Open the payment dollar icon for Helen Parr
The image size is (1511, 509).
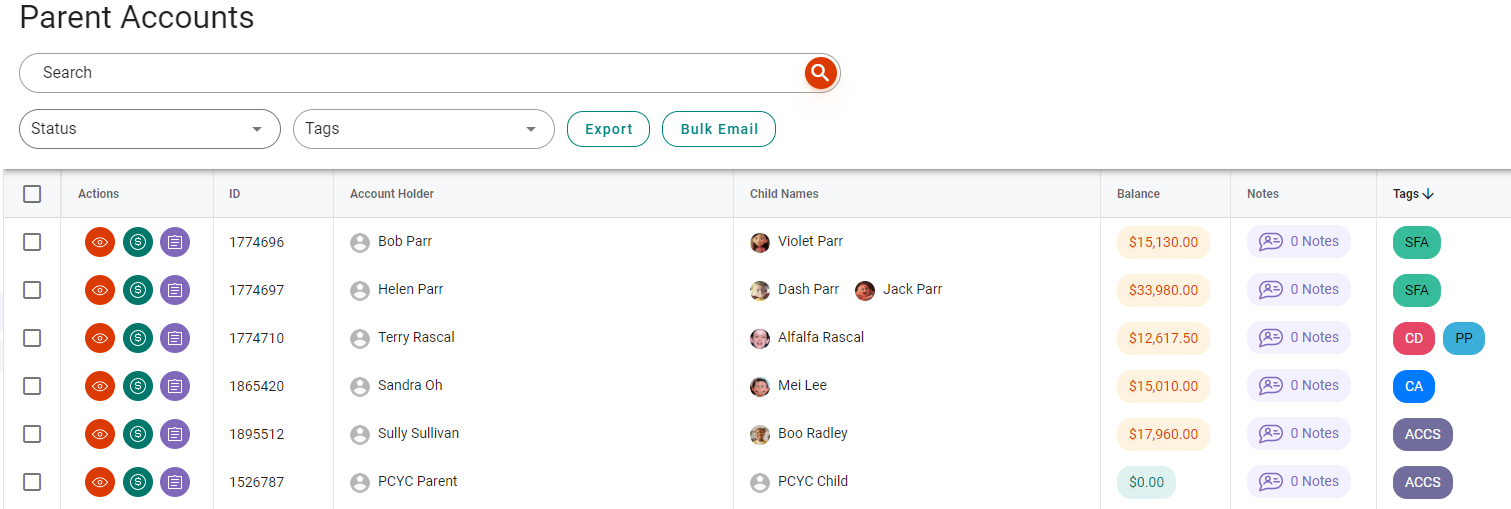[138, 290]
